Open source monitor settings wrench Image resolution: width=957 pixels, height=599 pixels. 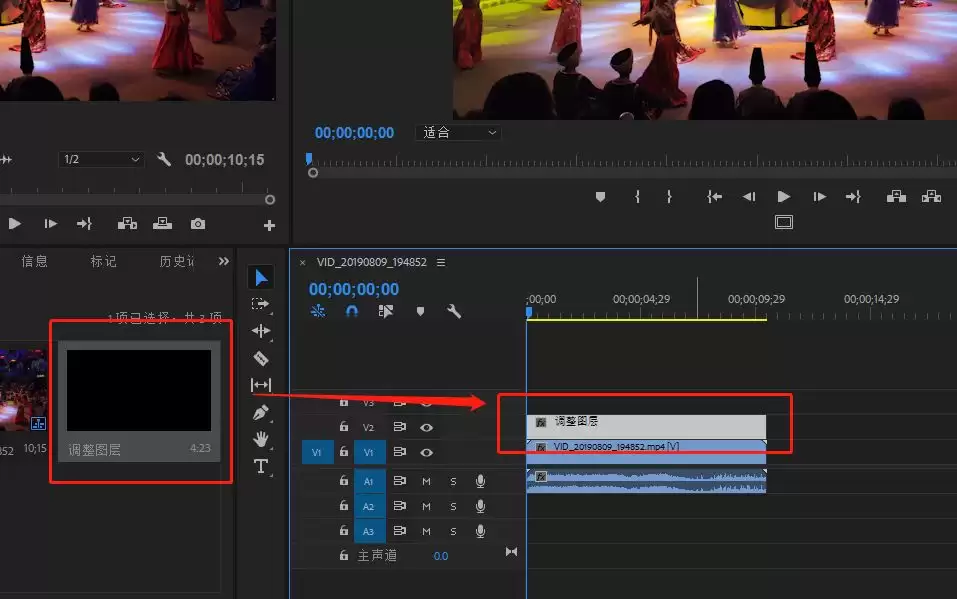164,159
